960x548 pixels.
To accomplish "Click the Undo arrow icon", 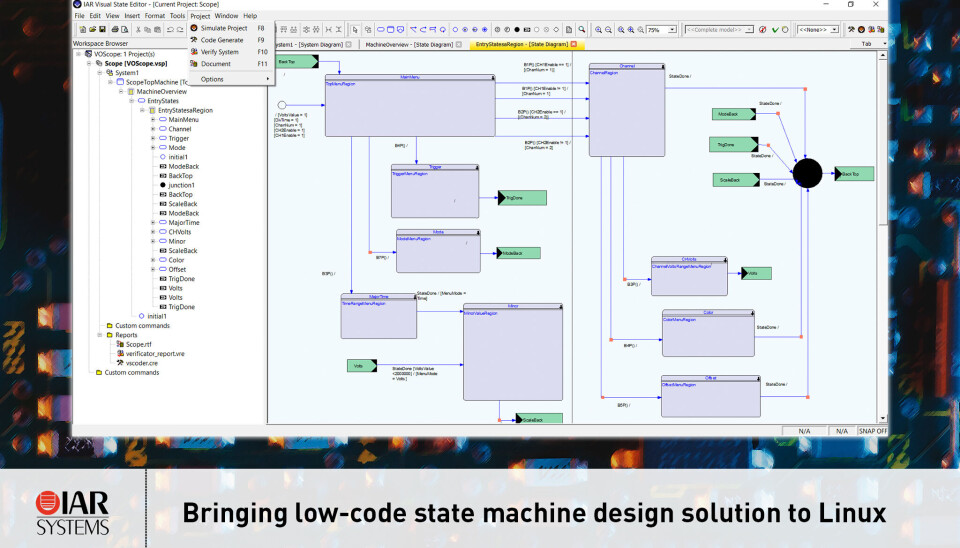I will click(170, 29).
